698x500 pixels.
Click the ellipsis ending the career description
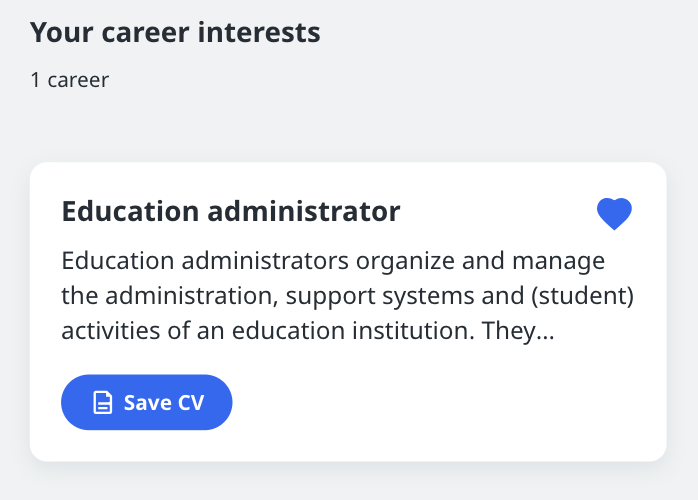click(x=545, y=337)
